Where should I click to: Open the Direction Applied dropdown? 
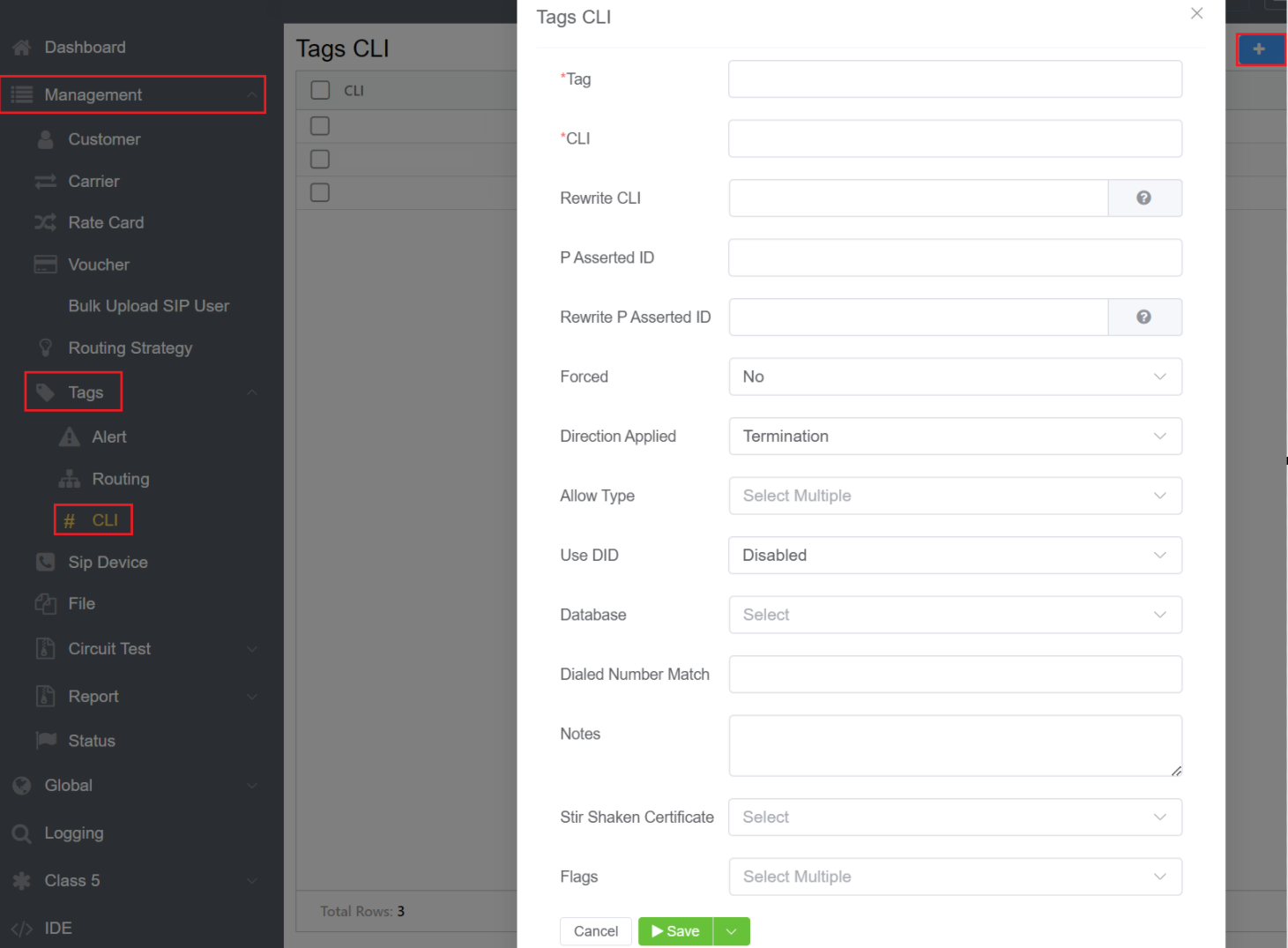click(x=955, y=437)
